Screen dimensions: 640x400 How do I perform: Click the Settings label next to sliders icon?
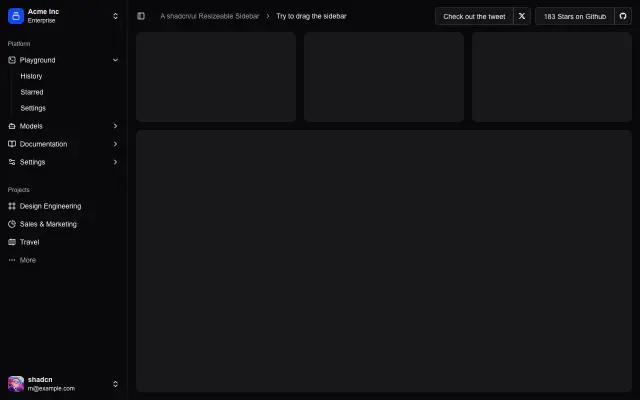click(32, 162)
